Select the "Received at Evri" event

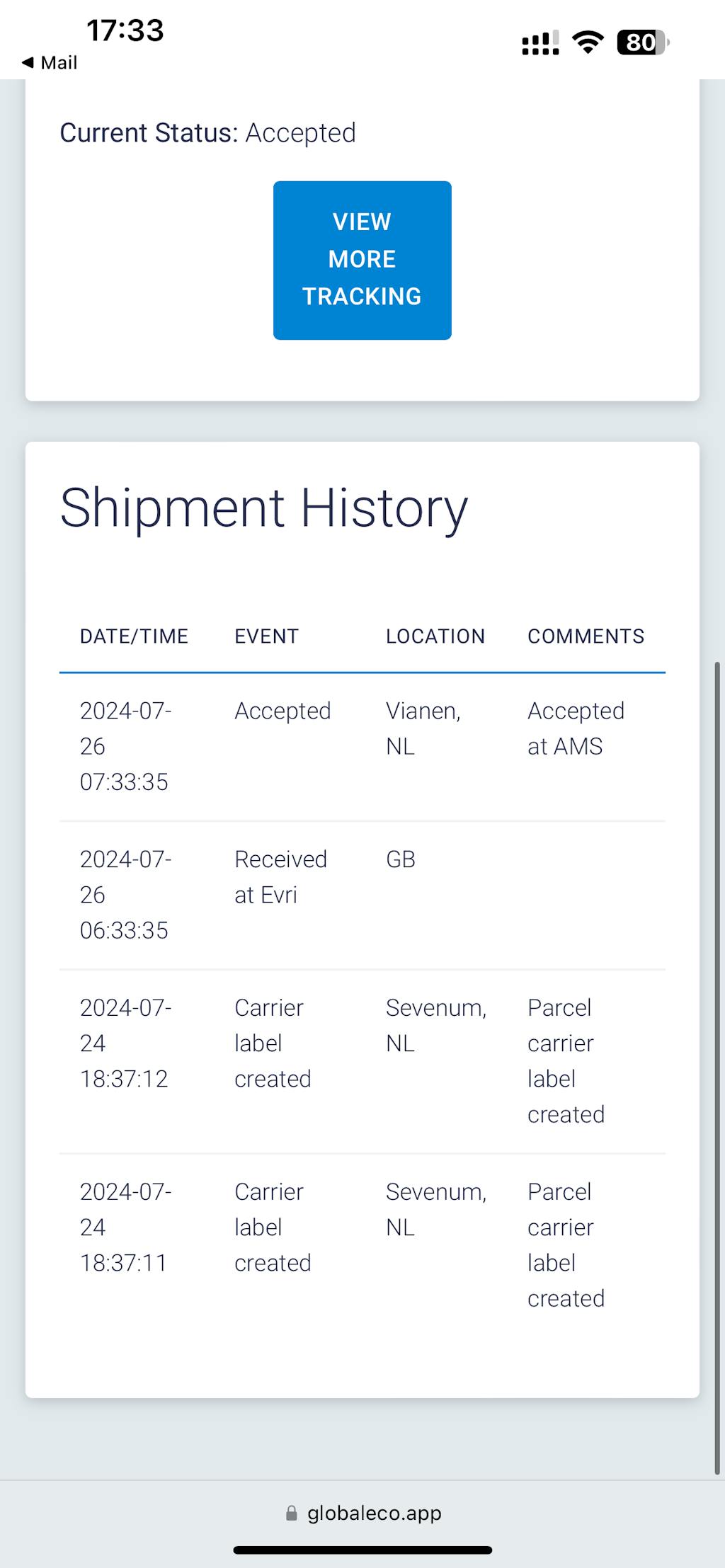click(x=280, y=877)
